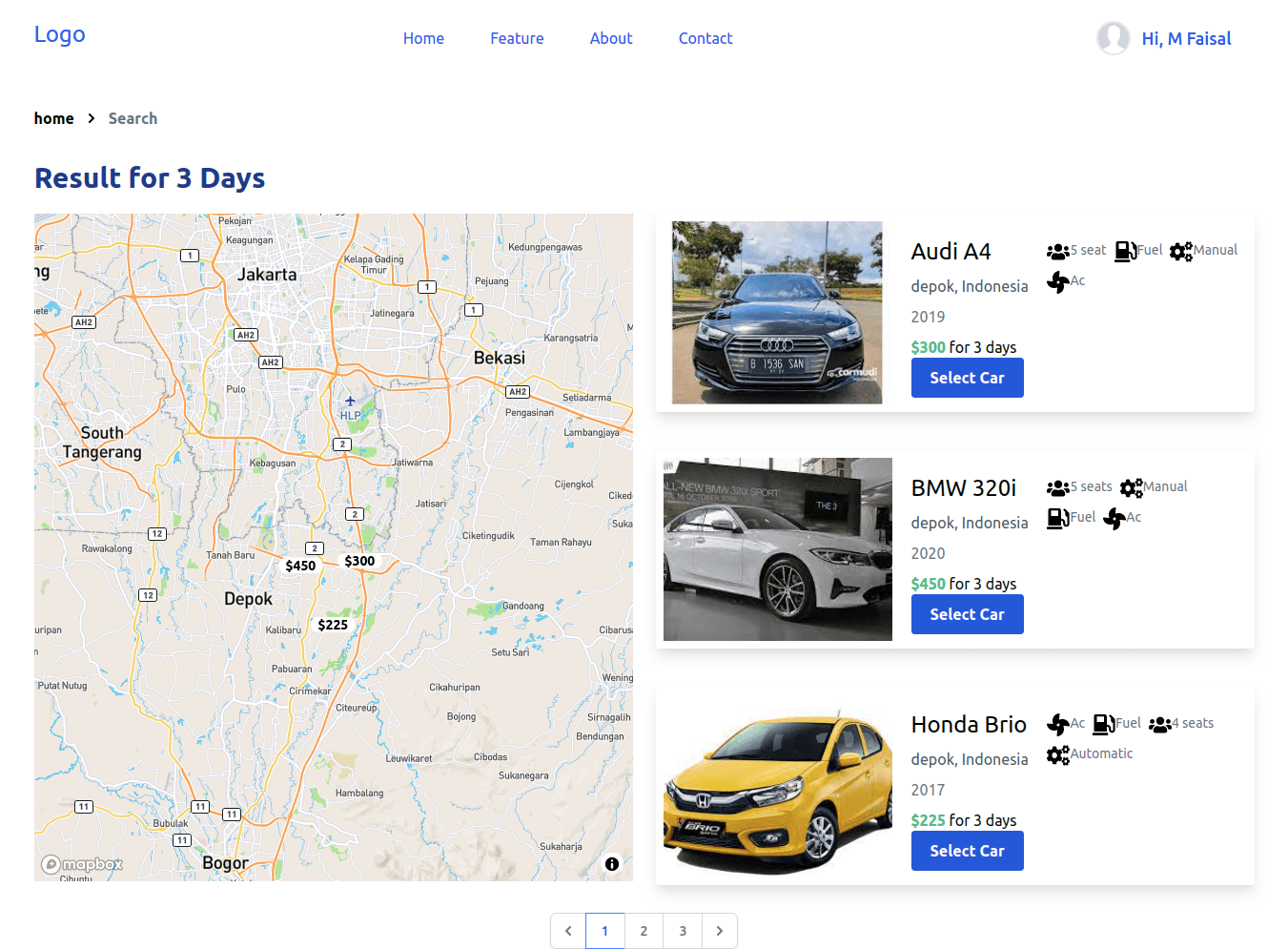Open the Hi, M Faisal profile link
The height and width of the screenshot is (949, 1288).
tap(1186, 38)
